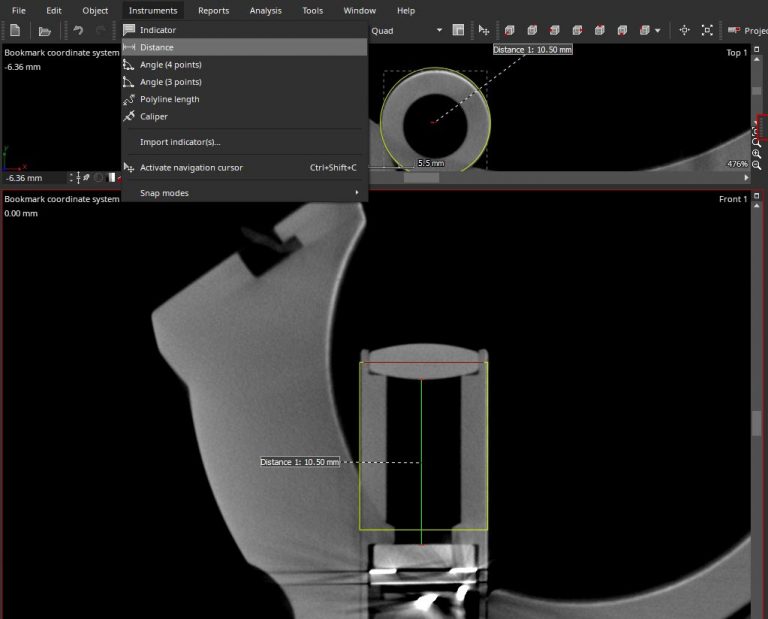Click the zoom out magnifier in Top view
The height and width of the screenshot is (619, 768).
pyautogui.click(x=757, y=166)
